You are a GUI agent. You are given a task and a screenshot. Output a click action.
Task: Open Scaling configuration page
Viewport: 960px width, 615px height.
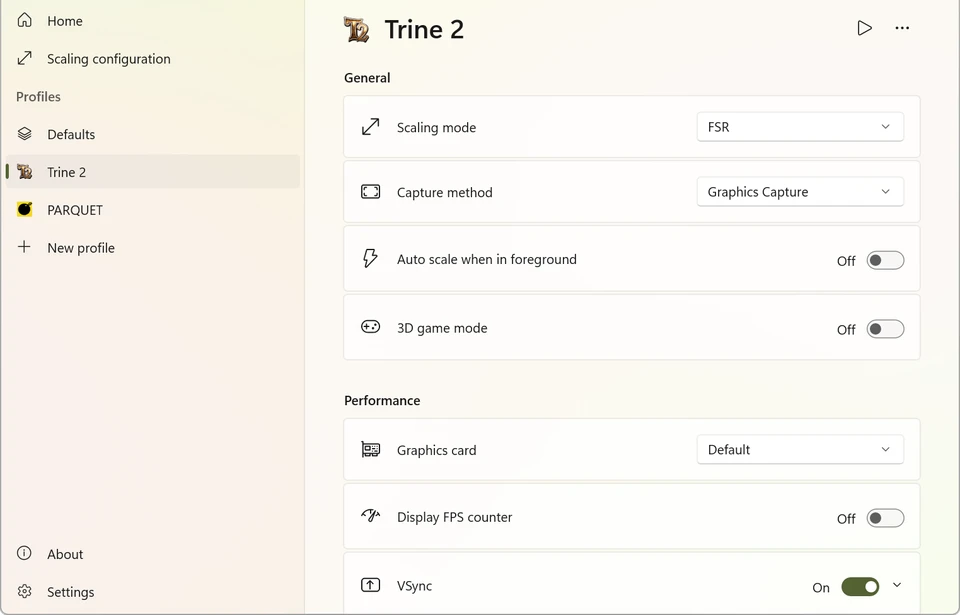pos(108,59)
